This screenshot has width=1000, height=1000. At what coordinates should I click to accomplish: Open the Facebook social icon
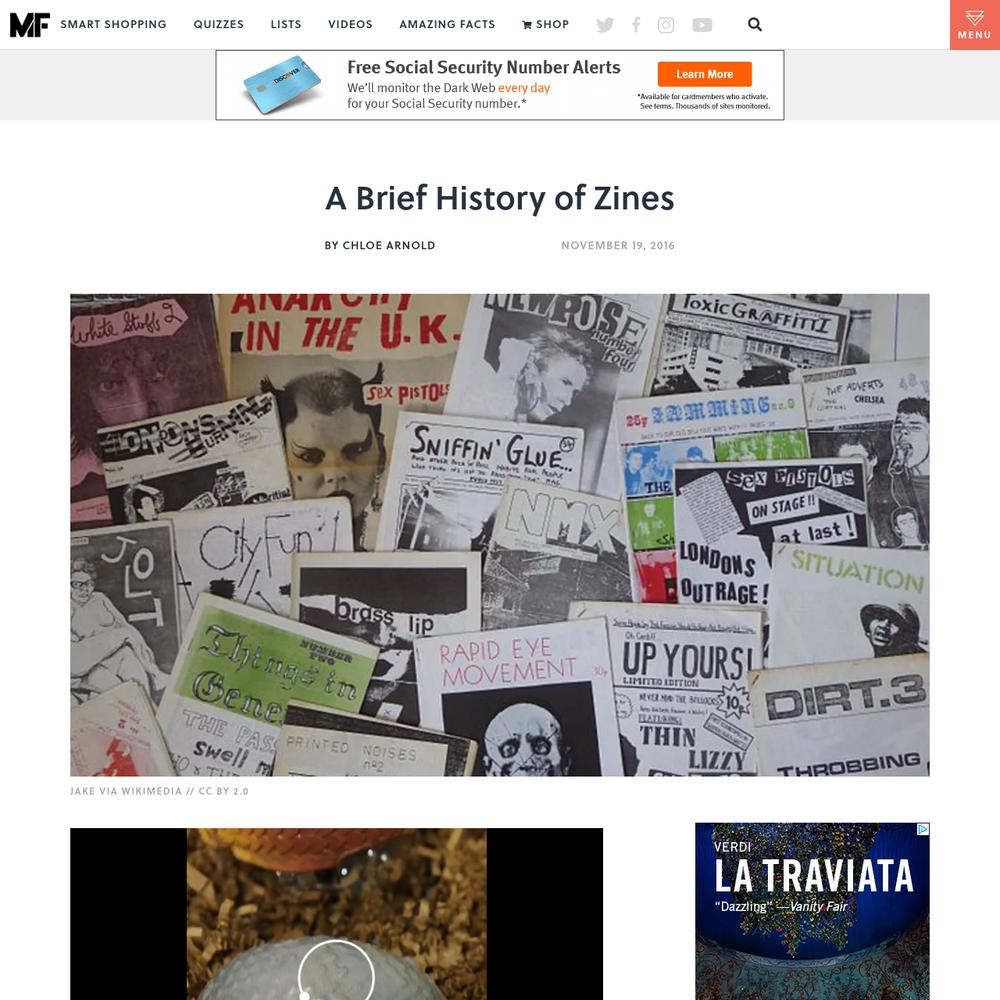(x=636, y=25)
